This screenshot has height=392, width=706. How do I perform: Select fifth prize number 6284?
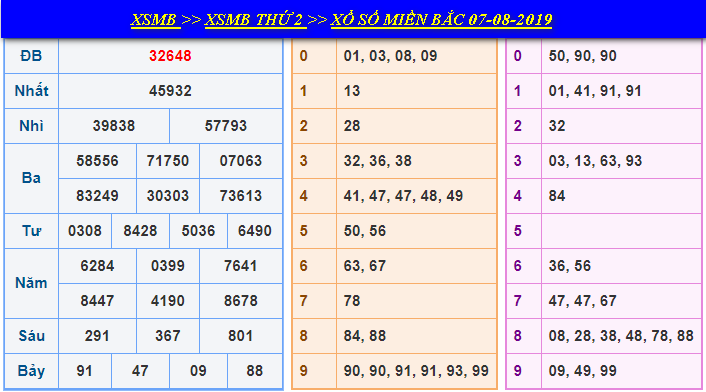(97, 266)
